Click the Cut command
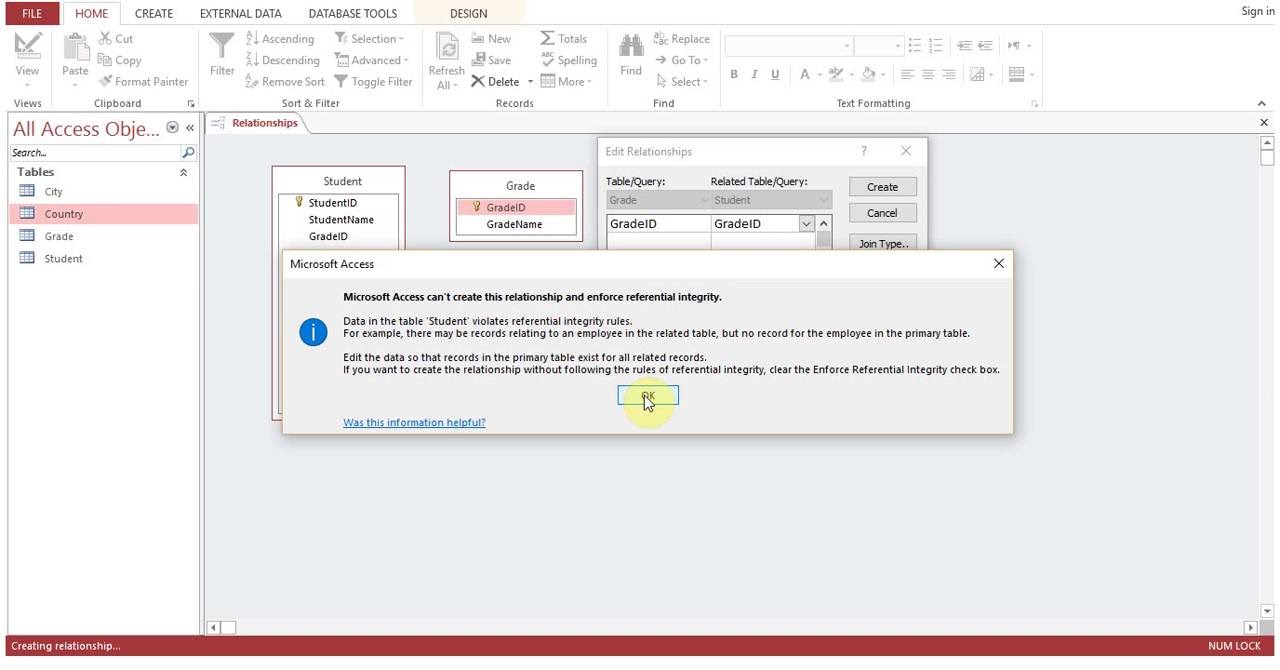Screen dimensions: 1280x670 (x=116, y=38)
